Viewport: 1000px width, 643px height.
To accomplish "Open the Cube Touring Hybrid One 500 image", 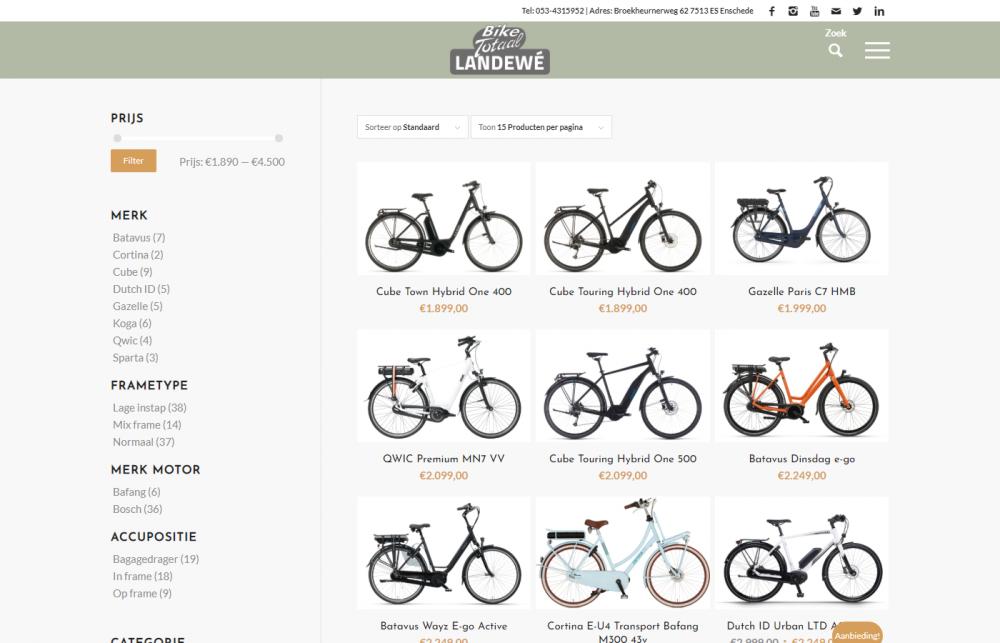I will [623, 386].
